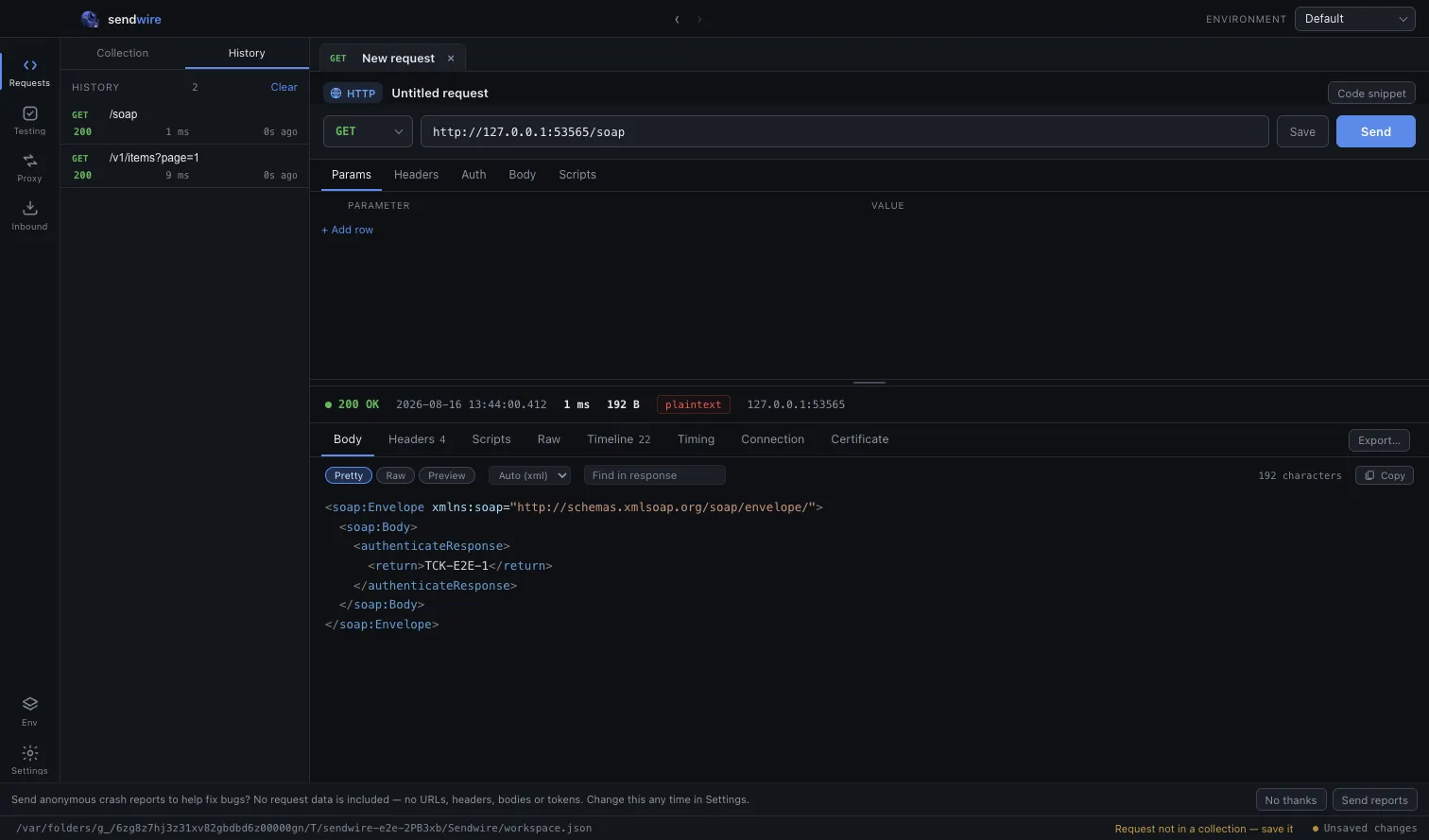This screenshot has width=1429, height=840.
Task: Open the Connection tab
Action: [x=773, y=439]
